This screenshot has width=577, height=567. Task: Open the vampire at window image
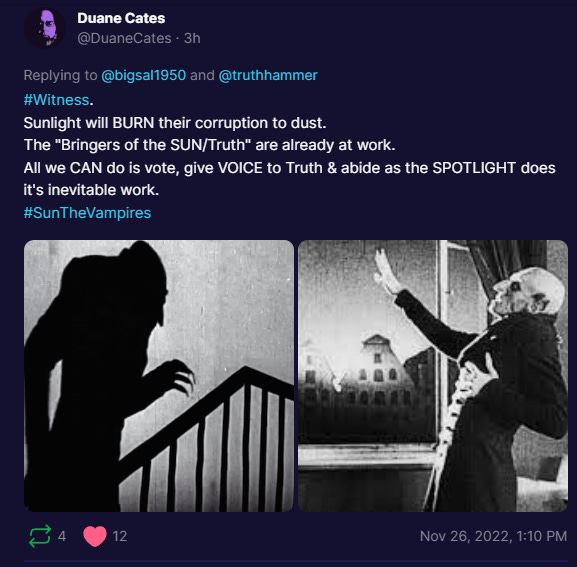pos(433,376)
